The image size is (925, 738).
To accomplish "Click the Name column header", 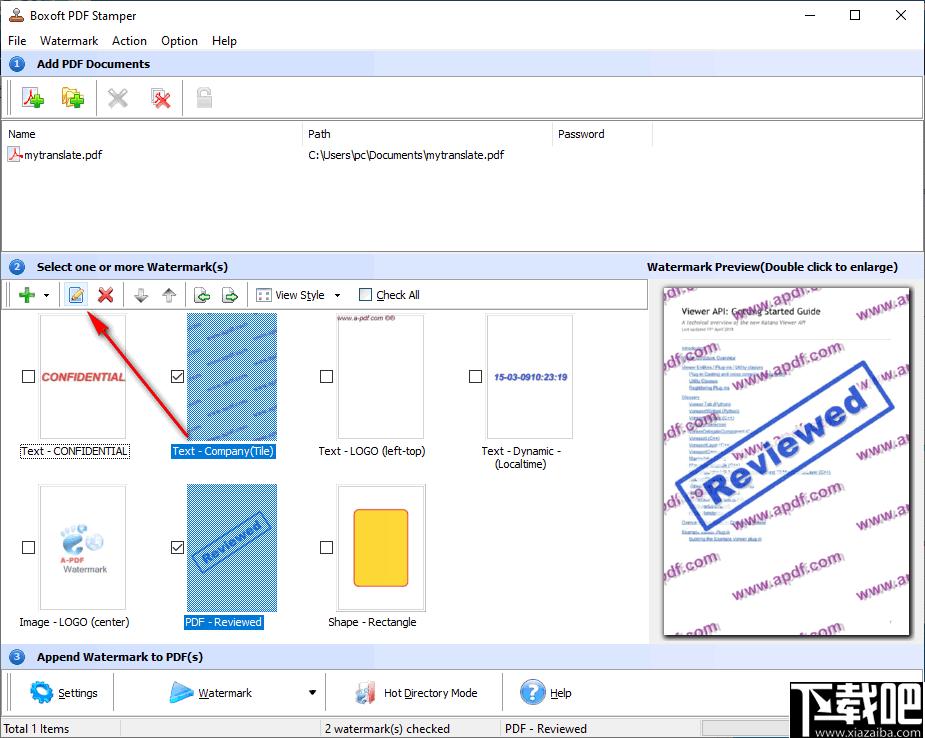I will (22, 134).
